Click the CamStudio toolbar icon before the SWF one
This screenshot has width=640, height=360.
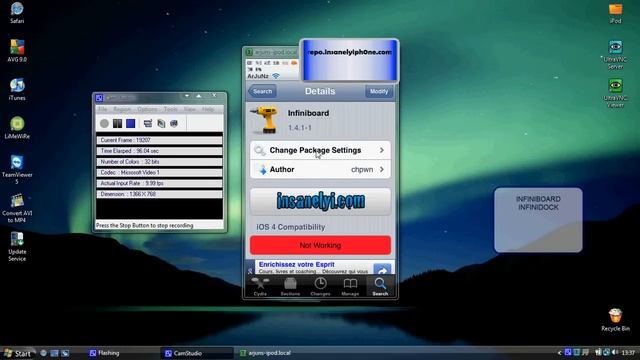pos(161,123)
